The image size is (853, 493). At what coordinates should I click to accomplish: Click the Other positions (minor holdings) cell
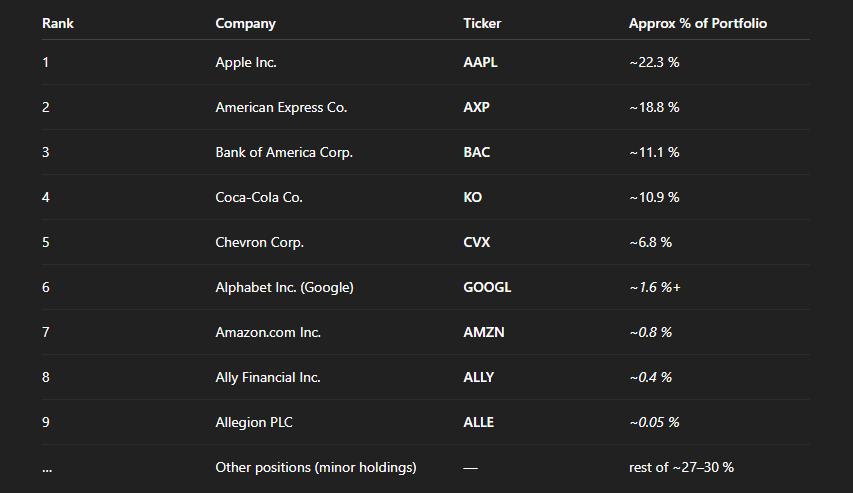pyautogui.click(x=315, y=467)
